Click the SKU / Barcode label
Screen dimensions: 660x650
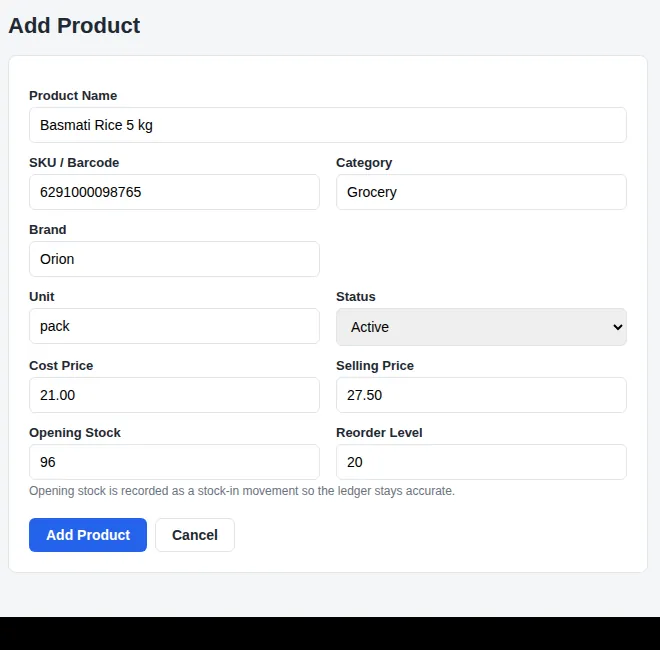tap(74, 162)
